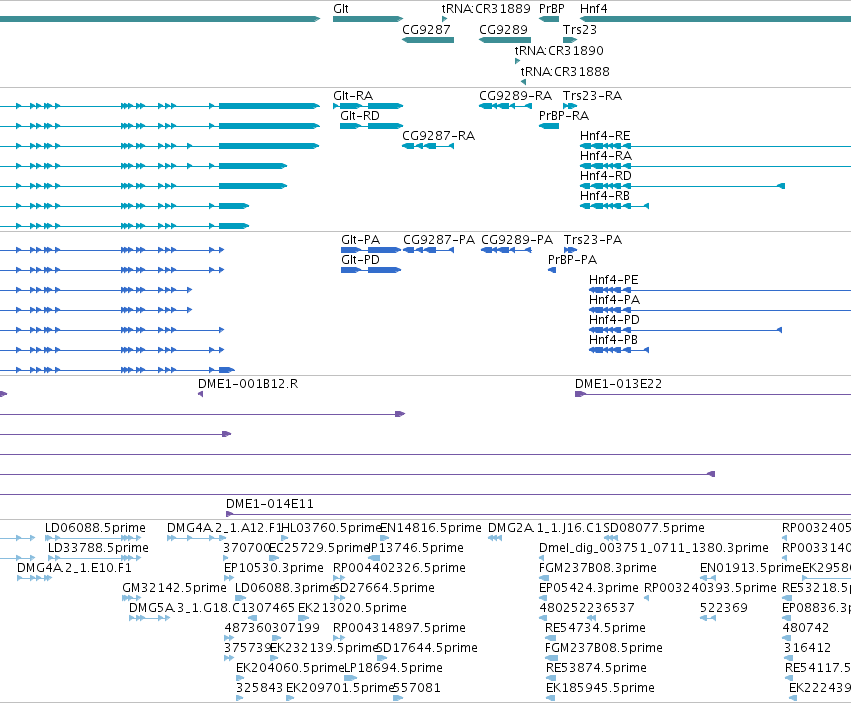Click the Glt gene label
This screenshot has height=703, width=851.
pos(340,9)
